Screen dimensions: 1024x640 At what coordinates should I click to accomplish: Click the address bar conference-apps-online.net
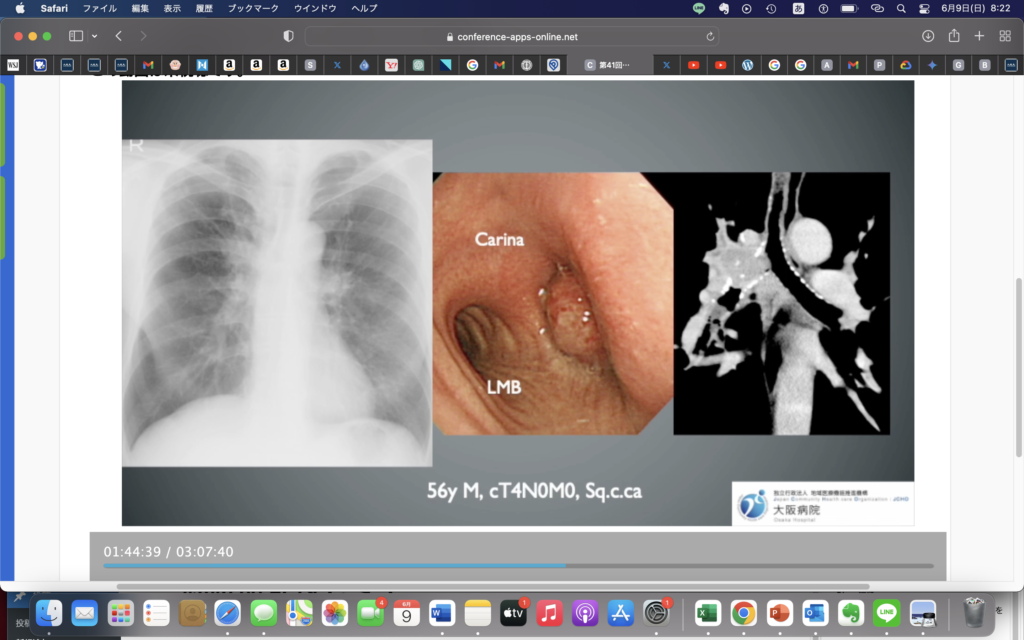[x=512, y=36]
